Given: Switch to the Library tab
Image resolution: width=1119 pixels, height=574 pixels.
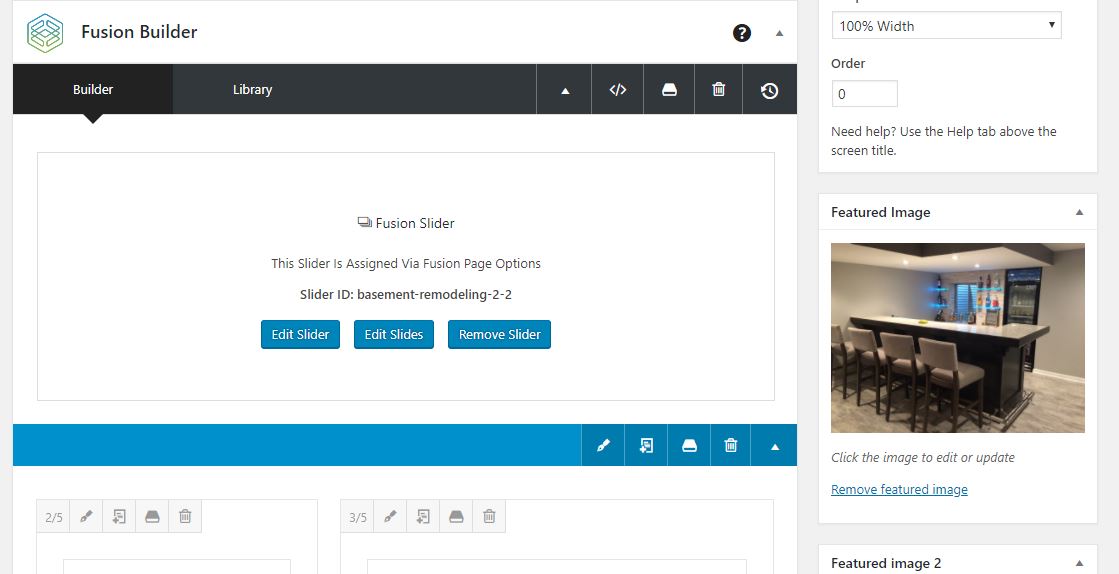Looking at the screenshot, I should tap(253, 89).
